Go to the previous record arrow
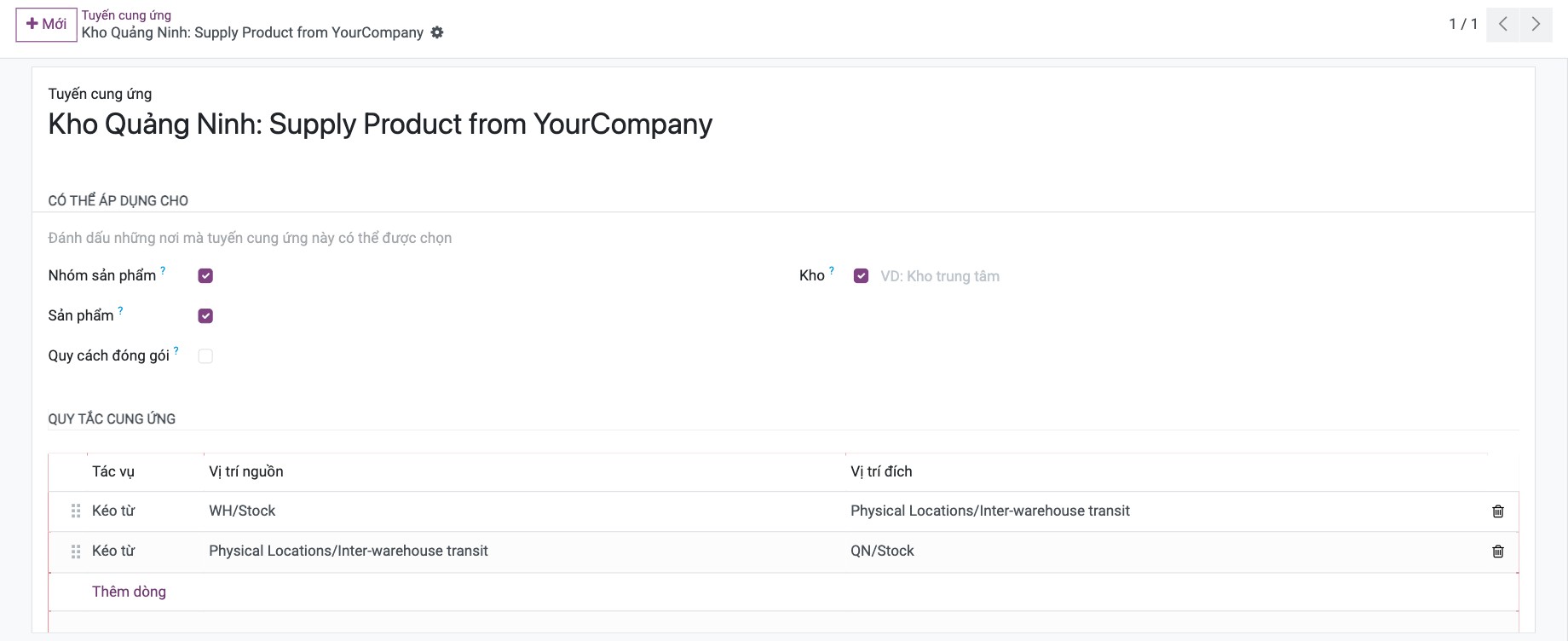Screen dimensions: 1568x641 point(1503,24)
